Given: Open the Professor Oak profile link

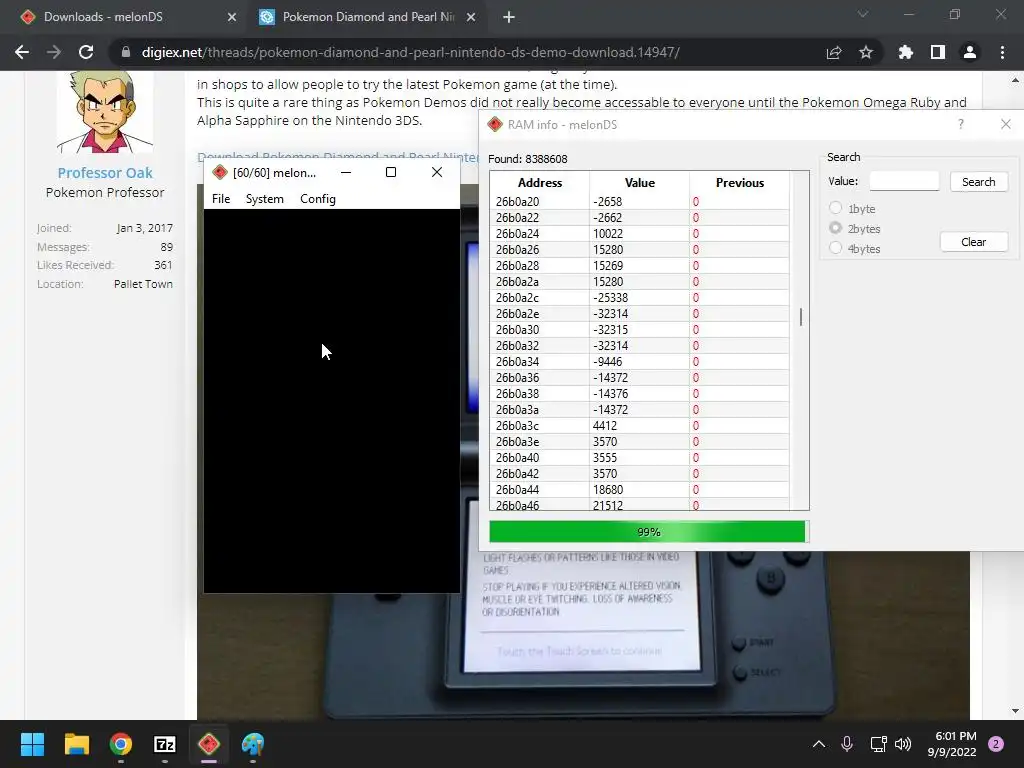Looking at the screenshot, I should click(104, 173).
